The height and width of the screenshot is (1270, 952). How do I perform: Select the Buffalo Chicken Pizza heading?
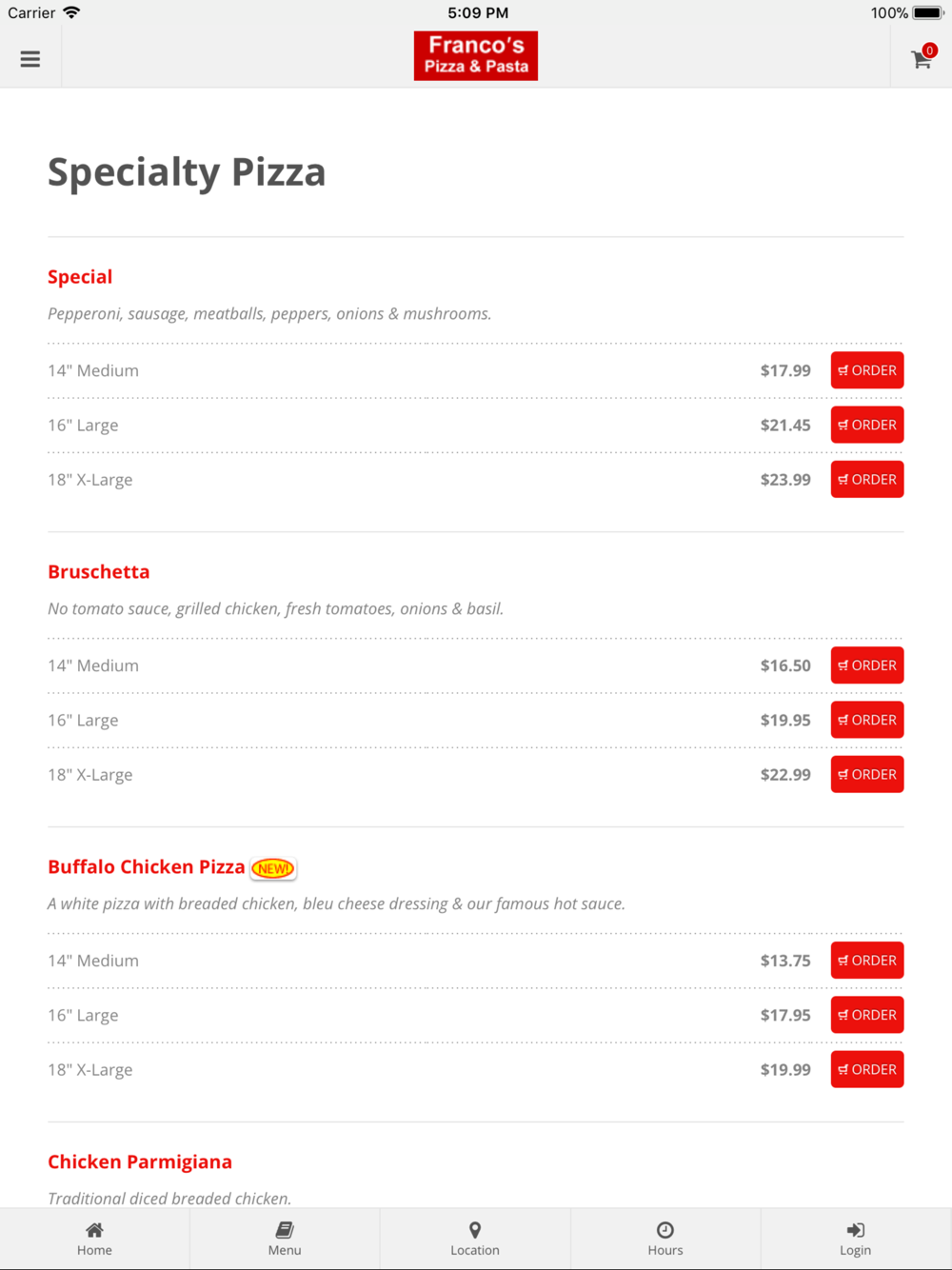click(147, 866)
